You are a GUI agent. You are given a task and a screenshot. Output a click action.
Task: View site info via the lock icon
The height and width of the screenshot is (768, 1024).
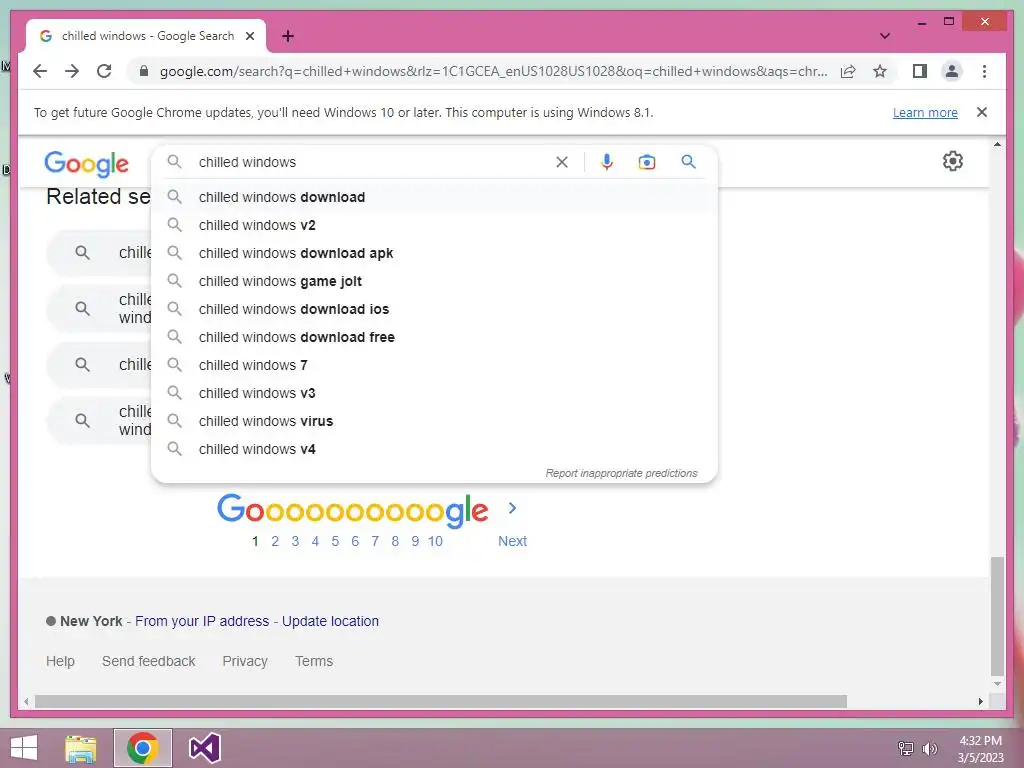[144, 71]
